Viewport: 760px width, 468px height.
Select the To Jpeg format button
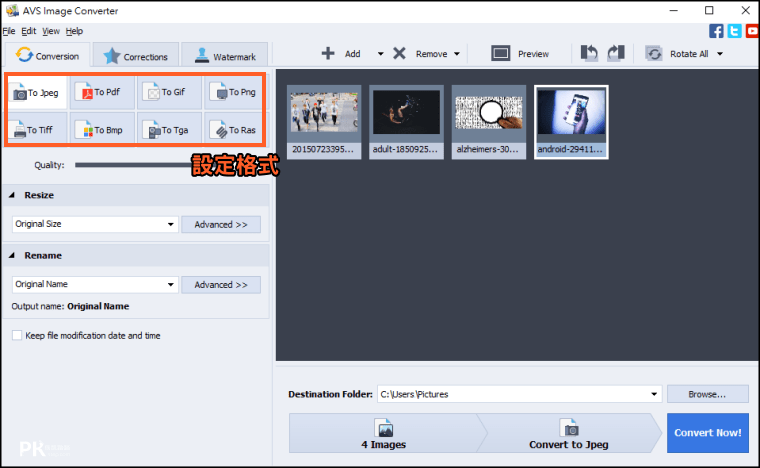click(x=37, y=93)
